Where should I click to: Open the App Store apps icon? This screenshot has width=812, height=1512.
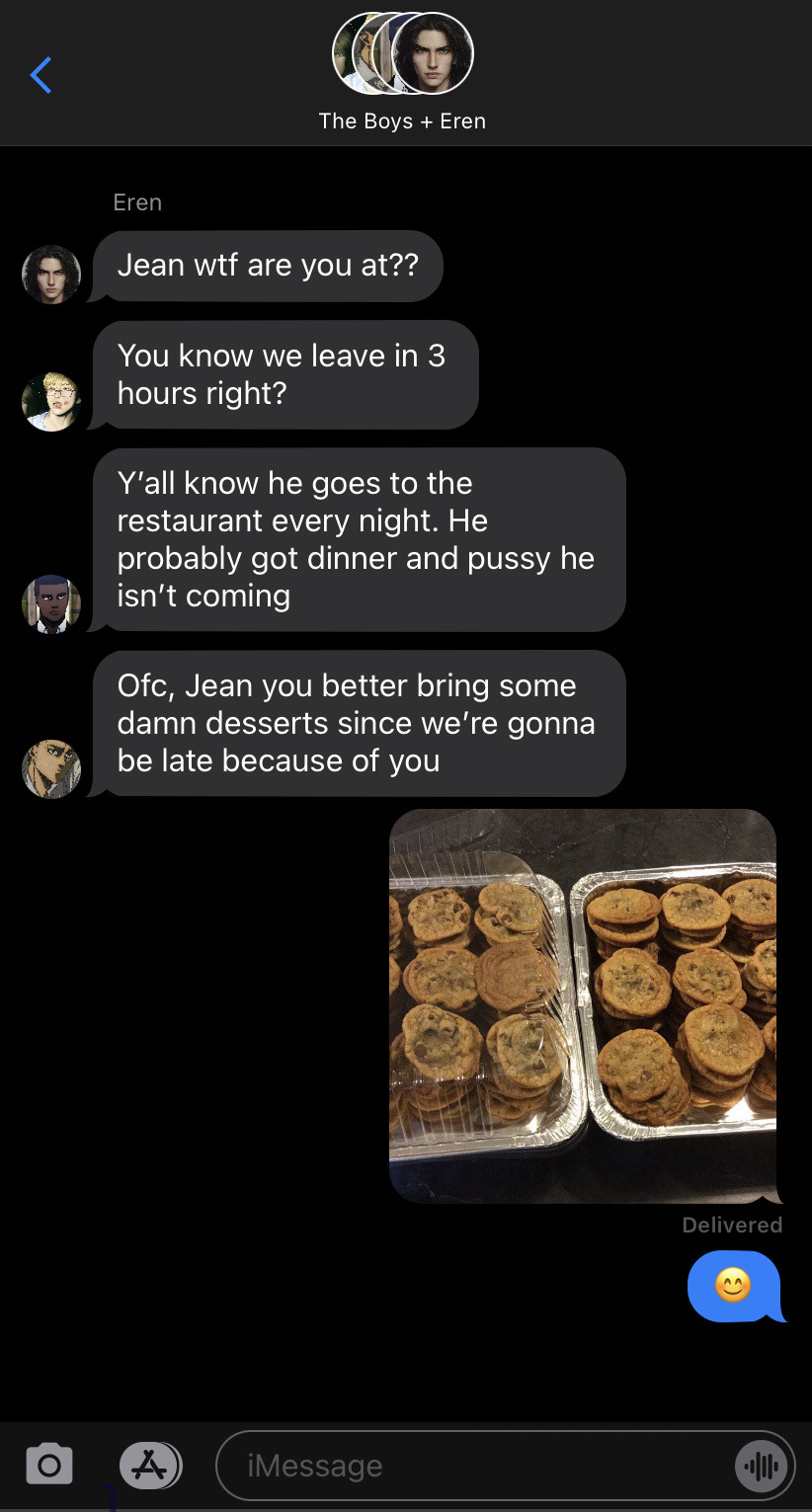pos(150,1465)
